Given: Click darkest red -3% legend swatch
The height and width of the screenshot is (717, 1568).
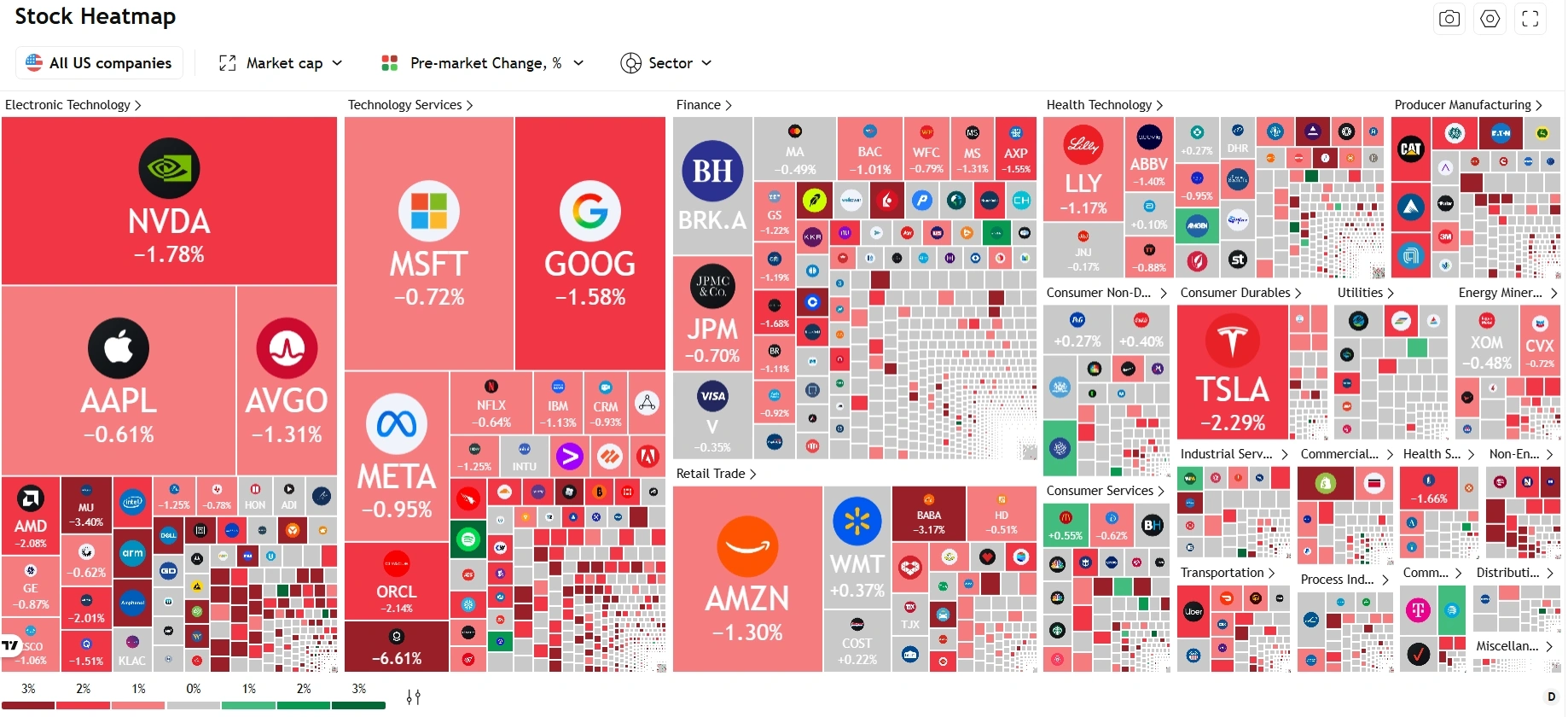Looking at the screenshot, I should (27, 705).
